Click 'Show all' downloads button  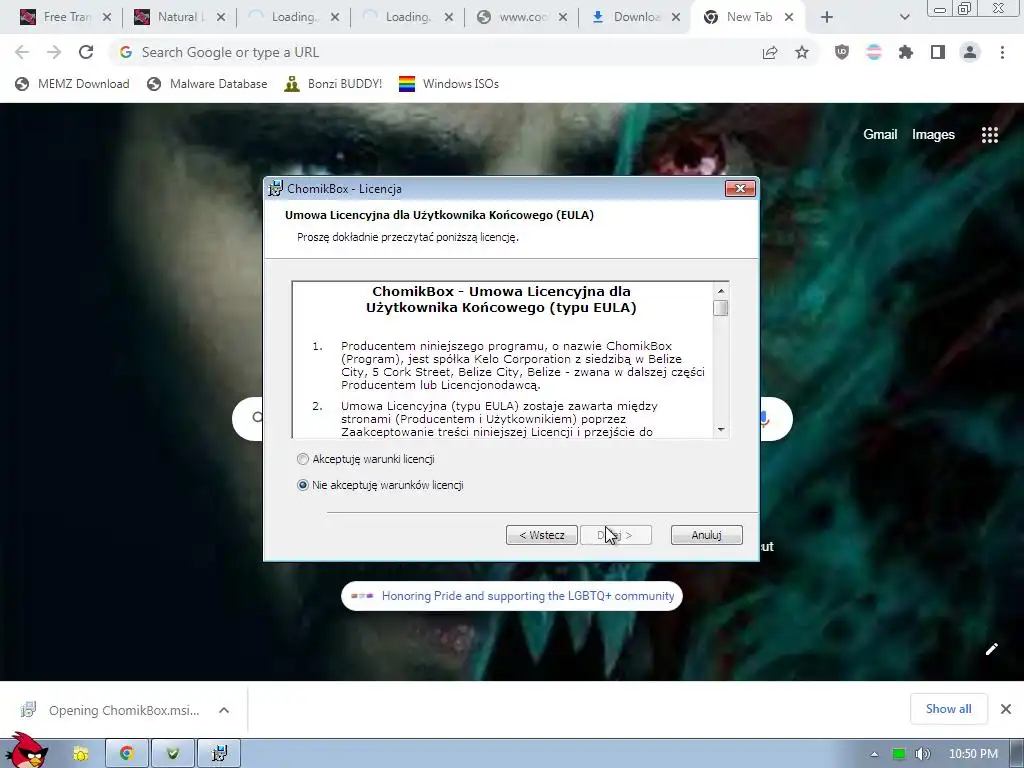point(948,709)
